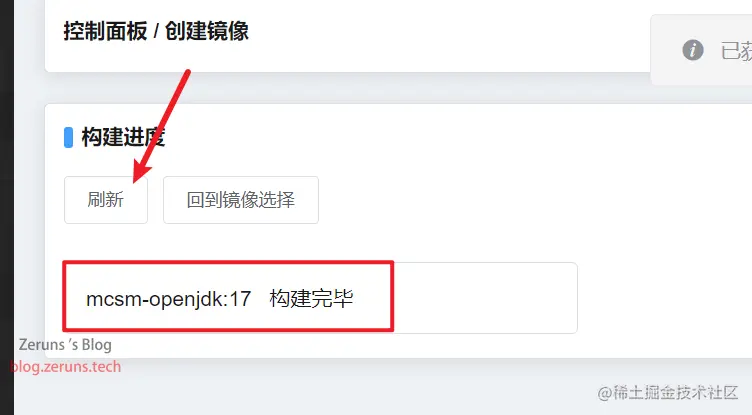This screenshot has height=415, width=752.
Task: Click the gray notification toast panel
Action: 701,50
